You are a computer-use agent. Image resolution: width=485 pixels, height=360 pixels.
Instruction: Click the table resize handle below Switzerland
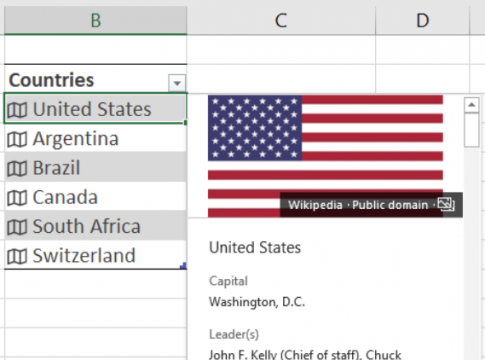pyautogui.click(x=183, y=266)
